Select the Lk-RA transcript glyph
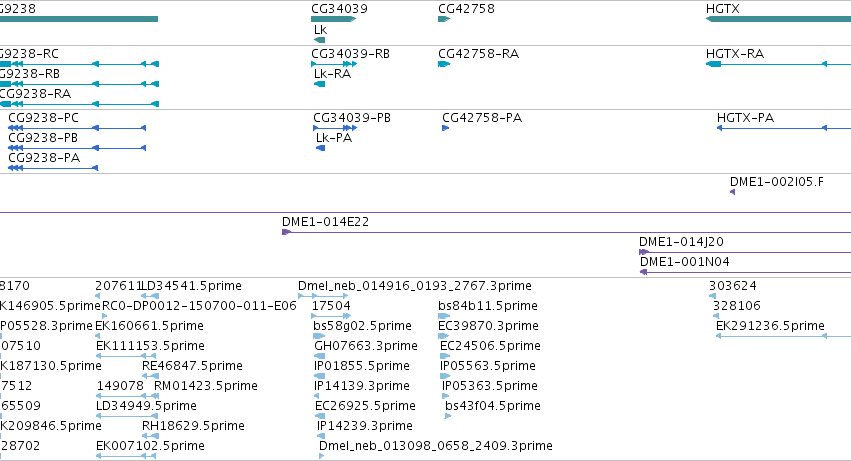This screenshot has height=461, width=851. (320, 84)
